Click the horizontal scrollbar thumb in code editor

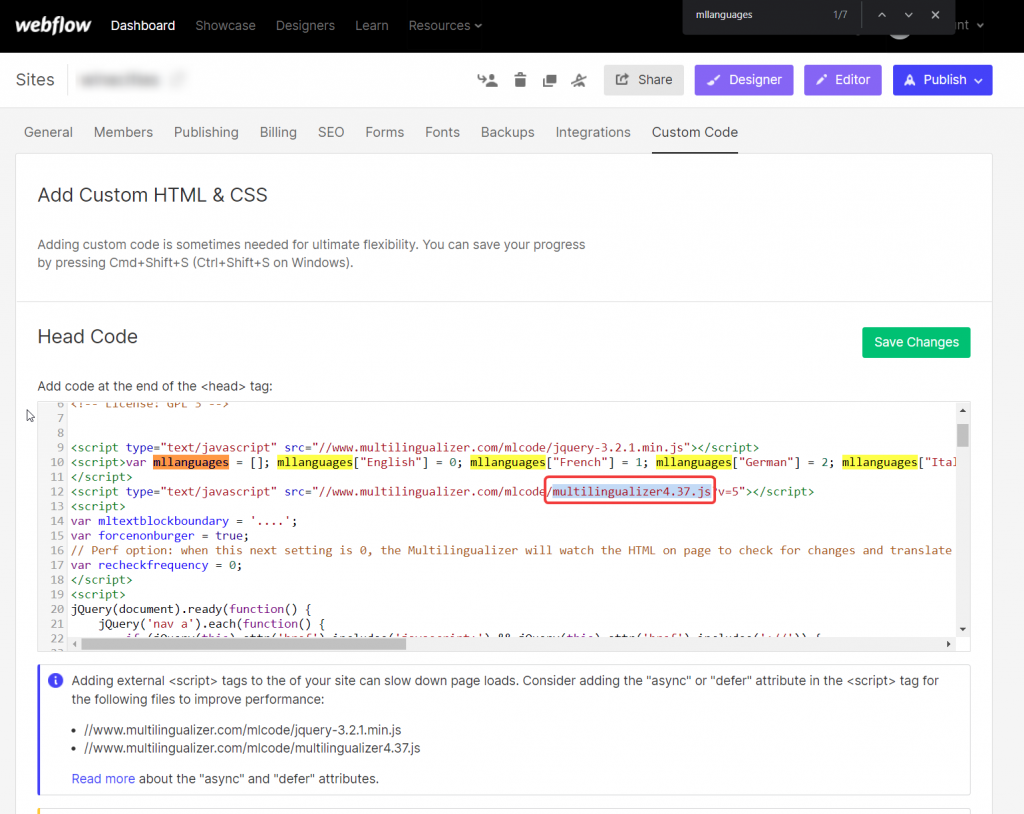244,644
